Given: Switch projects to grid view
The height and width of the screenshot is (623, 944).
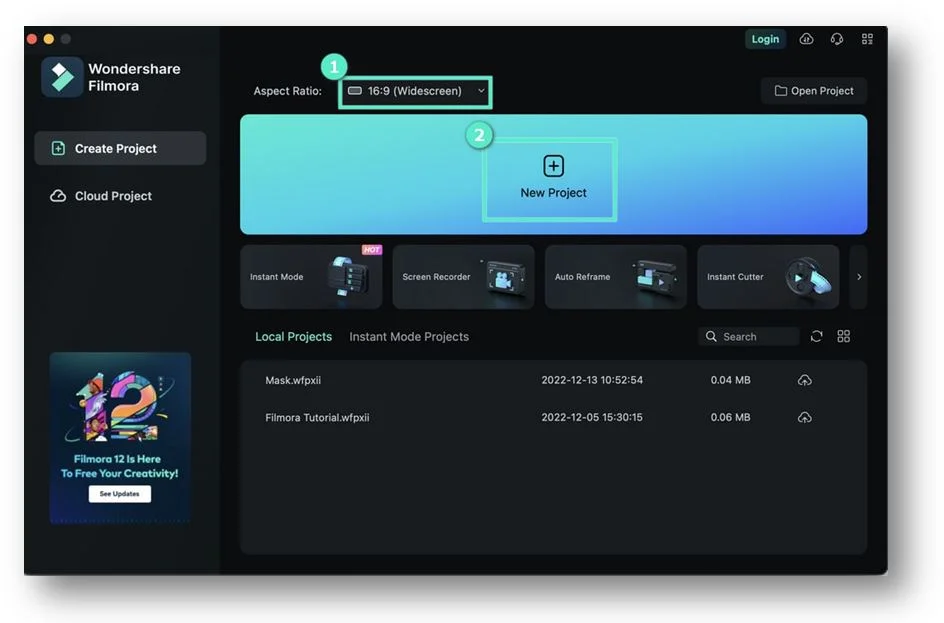Looking at the screenshot, I should point(843,336).
